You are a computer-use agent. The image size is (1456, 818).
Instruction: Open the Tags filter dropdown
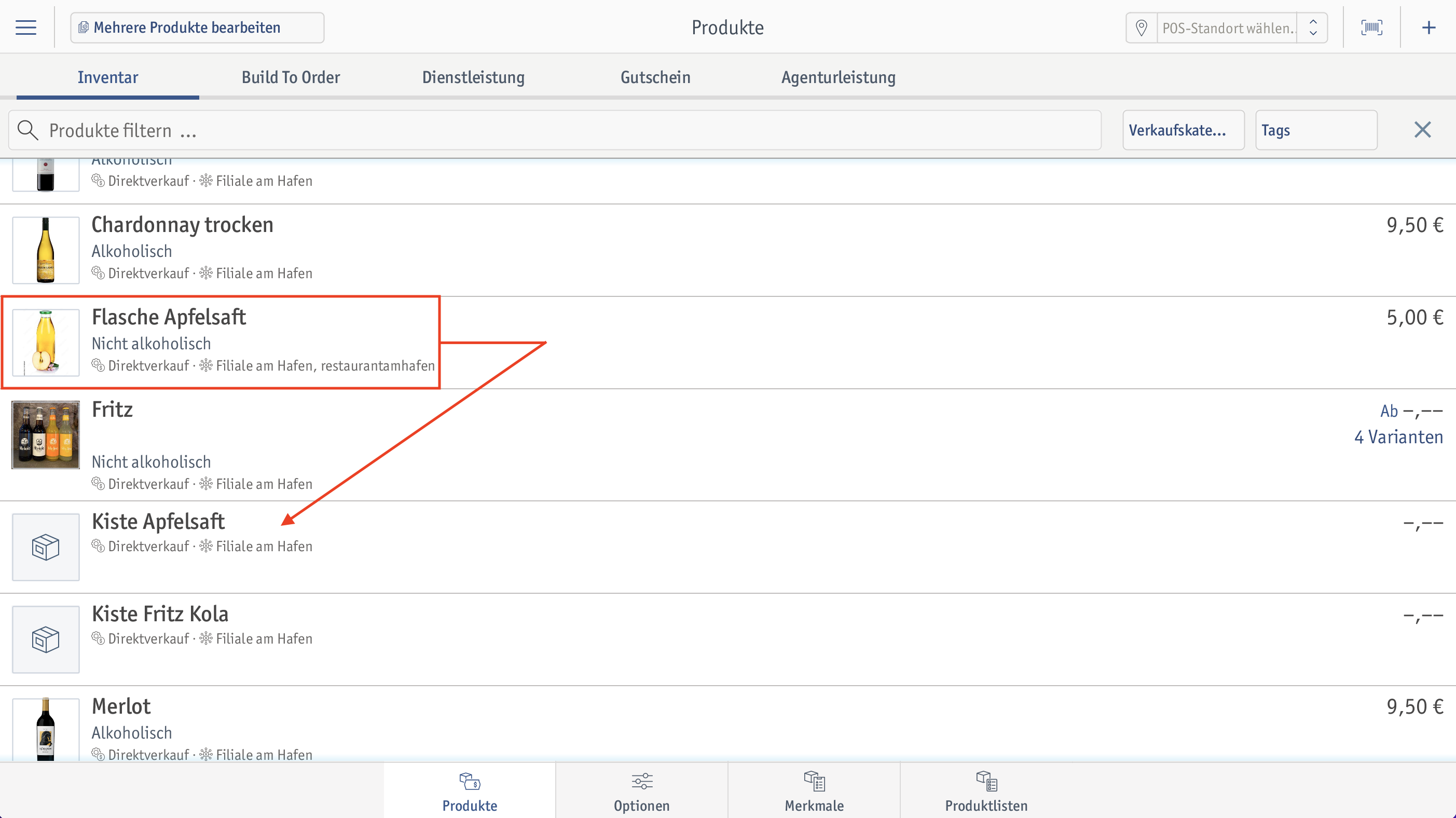tap(1316, 130)
